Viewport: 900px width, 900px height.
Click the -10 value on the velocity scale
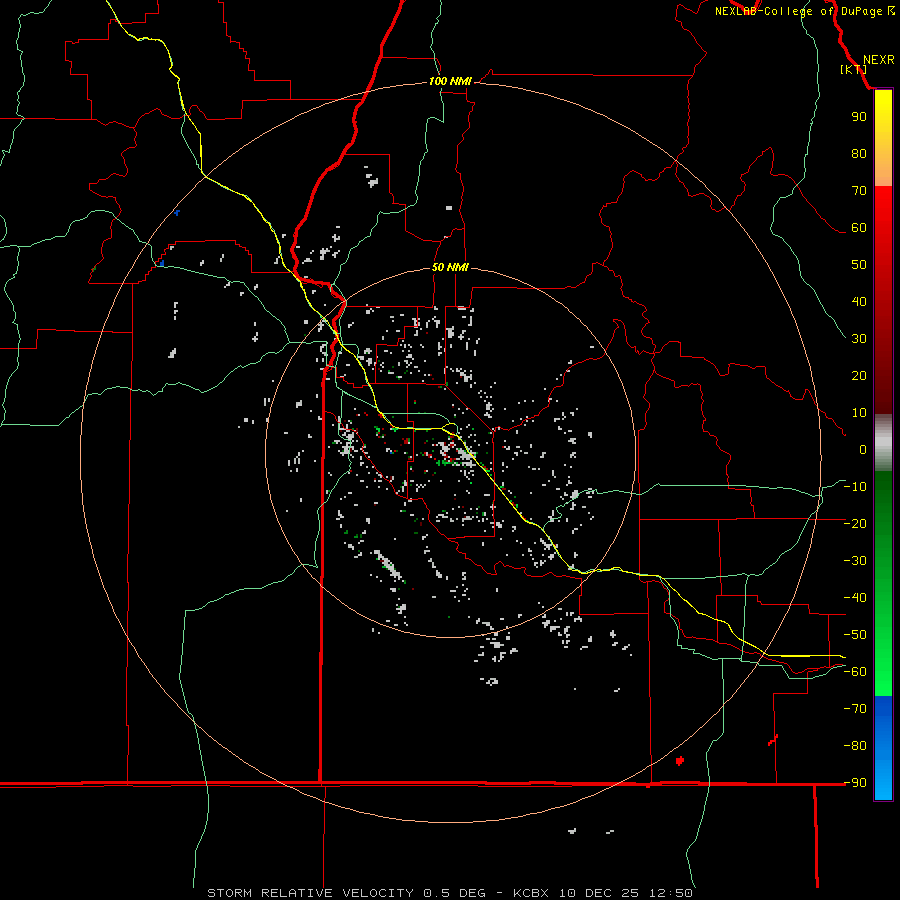pos(855,487)
